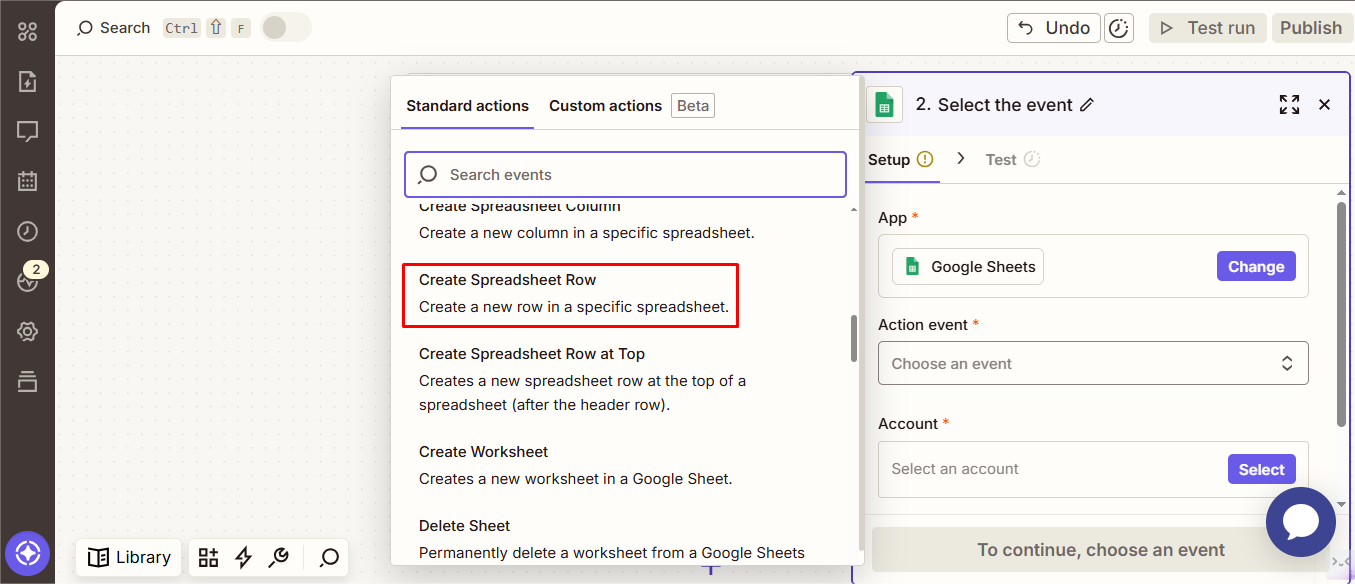The width and height of the screenshot is (1355, 584).
Task: Click the pencil icon to rename the step
Action: pos(1087,105)
